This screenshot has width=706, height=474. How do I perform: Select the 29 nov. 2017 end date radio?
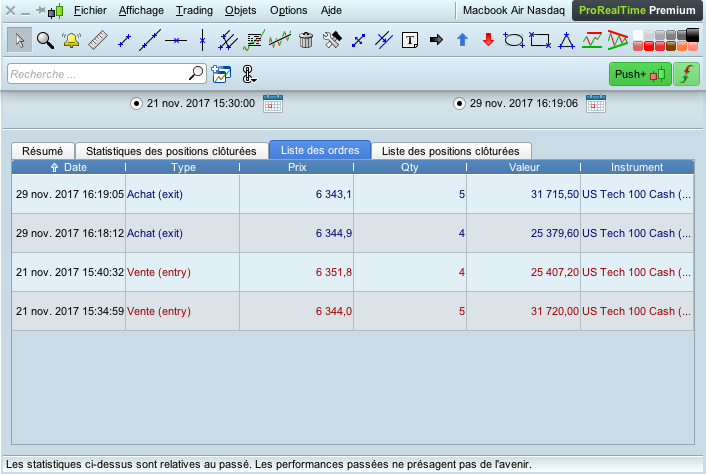pos(459,104)
